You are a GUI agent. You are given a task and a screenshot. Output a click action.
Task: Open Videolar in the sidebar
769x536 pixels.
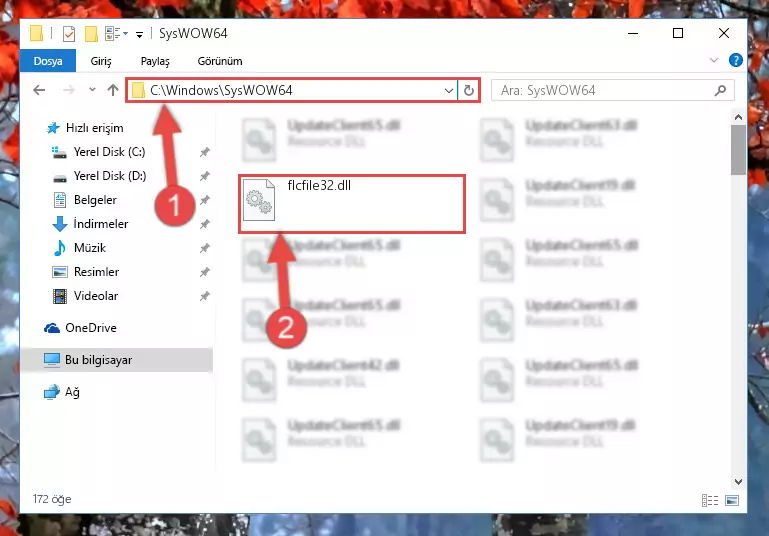tap(96, 296)
